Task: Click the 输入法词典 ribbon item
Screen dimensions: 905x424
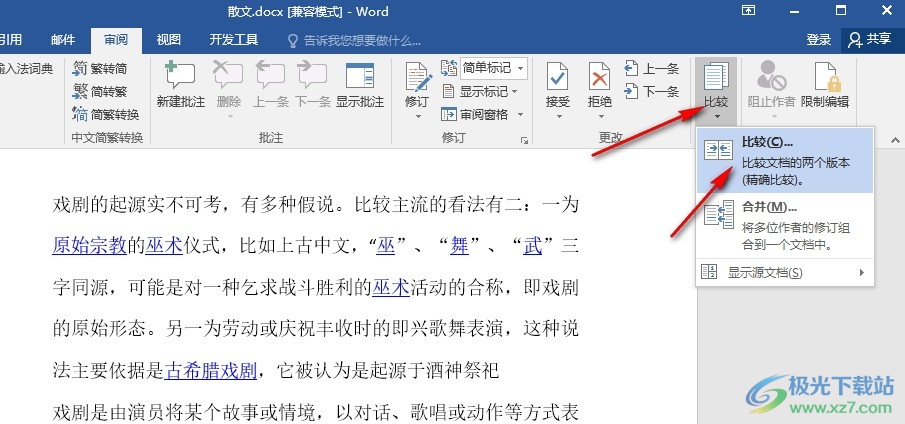Action: point(27,69)
